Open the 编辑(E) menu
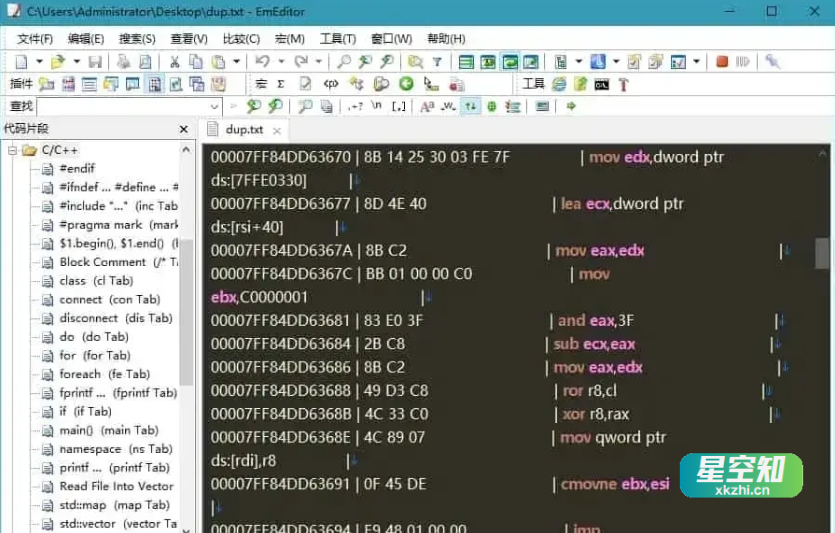This screenshot has width=835, height=533. [86, 39]
